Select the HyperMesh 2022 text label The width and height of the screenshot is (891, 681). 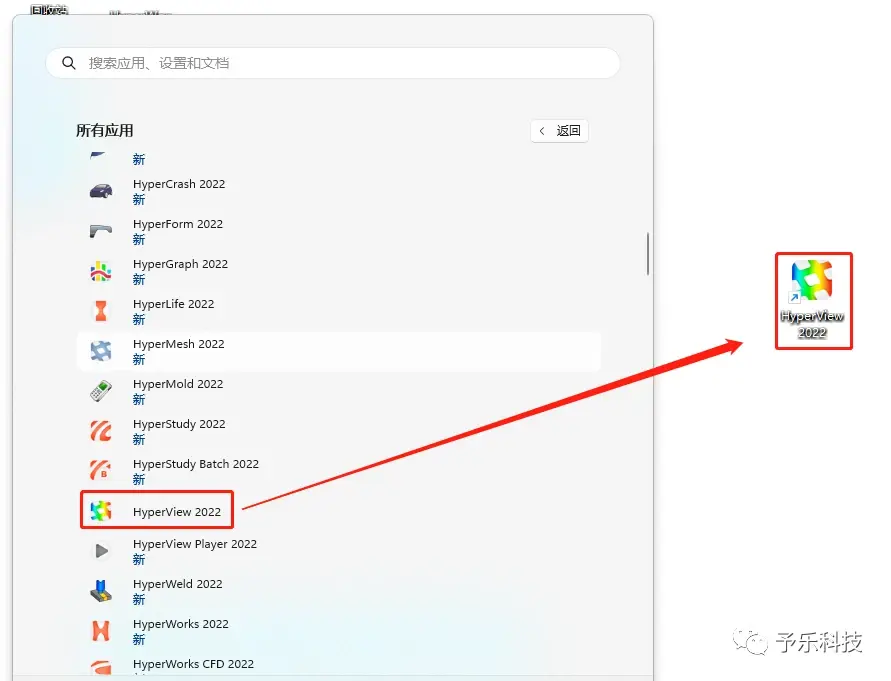(x=178, y=344)
